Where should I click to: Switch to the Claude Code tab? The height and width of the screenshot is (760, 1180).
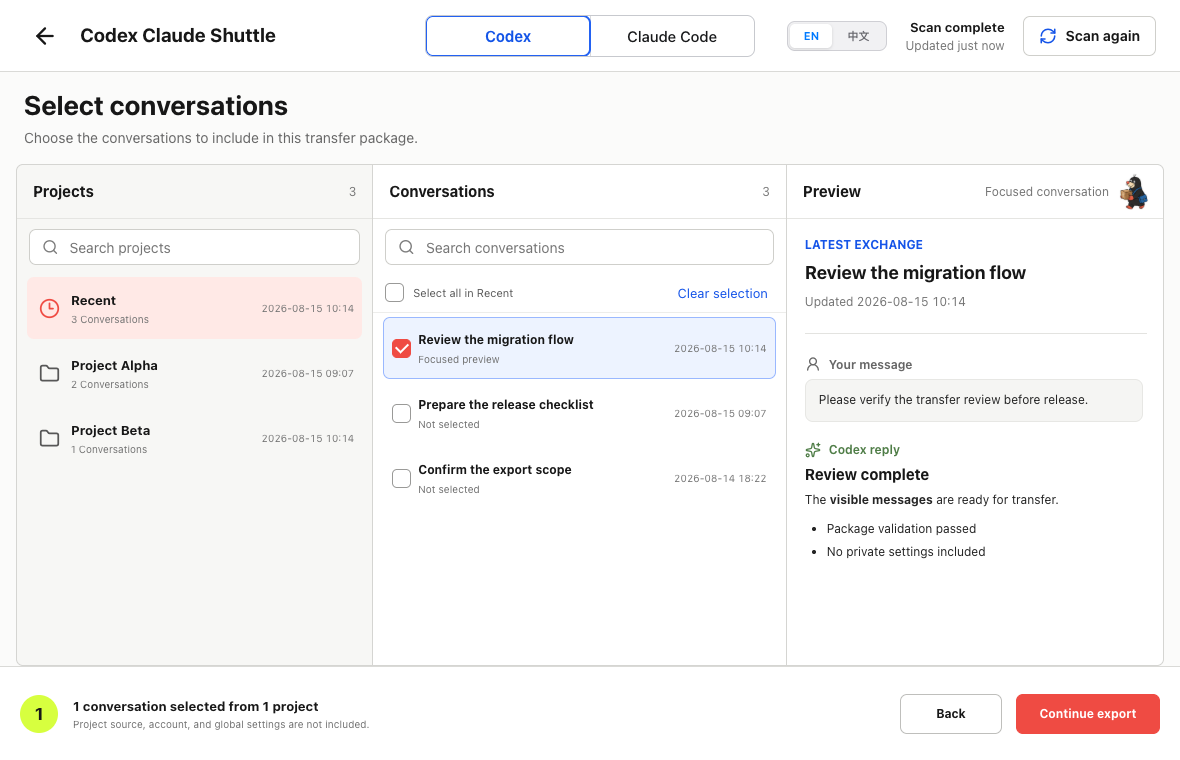pyautogui.click(x=672, y=36)
